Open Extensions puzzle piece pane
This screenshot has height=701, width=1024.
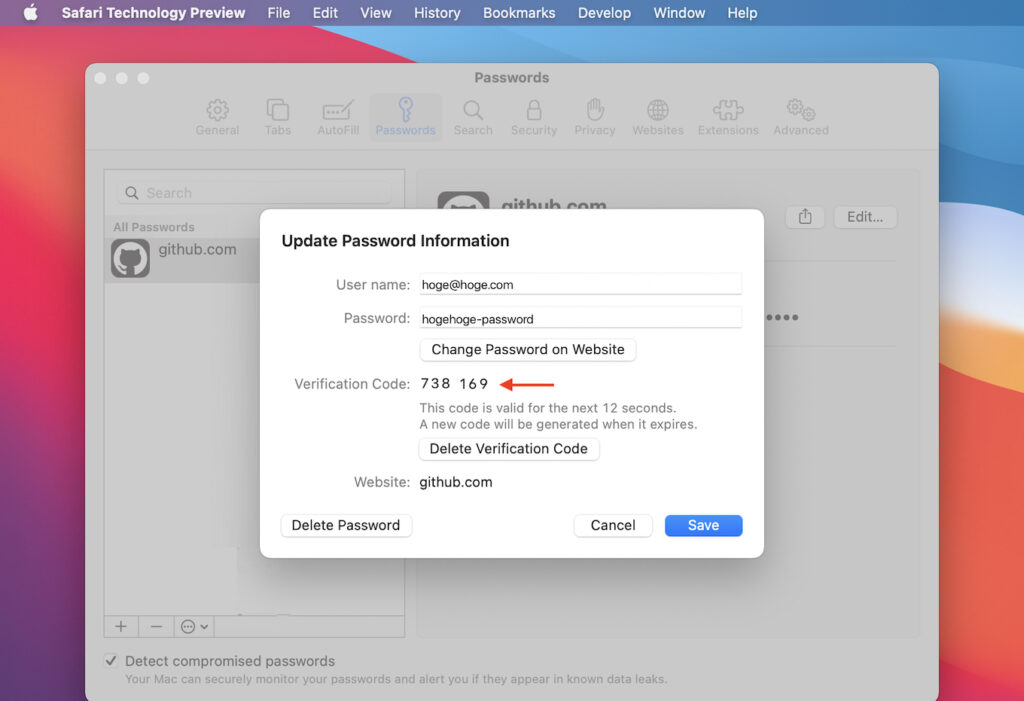pos(728,117)
